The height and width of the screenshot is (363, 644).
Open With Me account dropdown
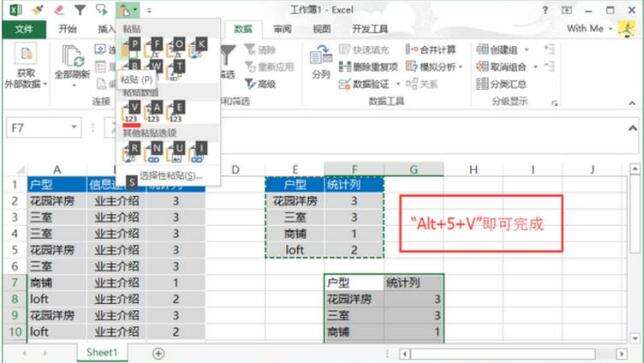tap(590, 29)
